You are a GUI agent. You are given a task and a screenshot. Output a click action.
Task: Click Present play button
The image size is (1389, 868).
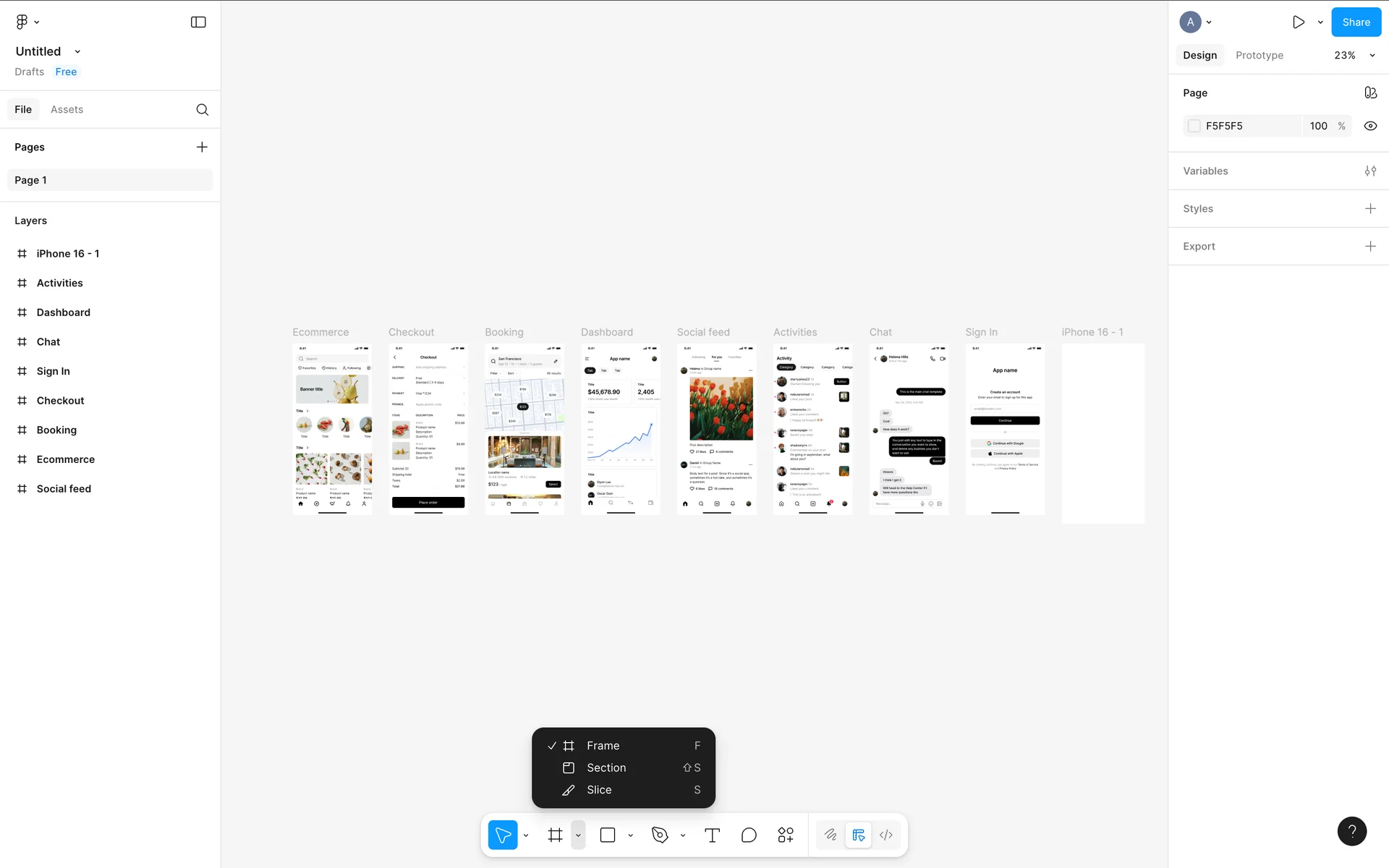click(1299, 22)
